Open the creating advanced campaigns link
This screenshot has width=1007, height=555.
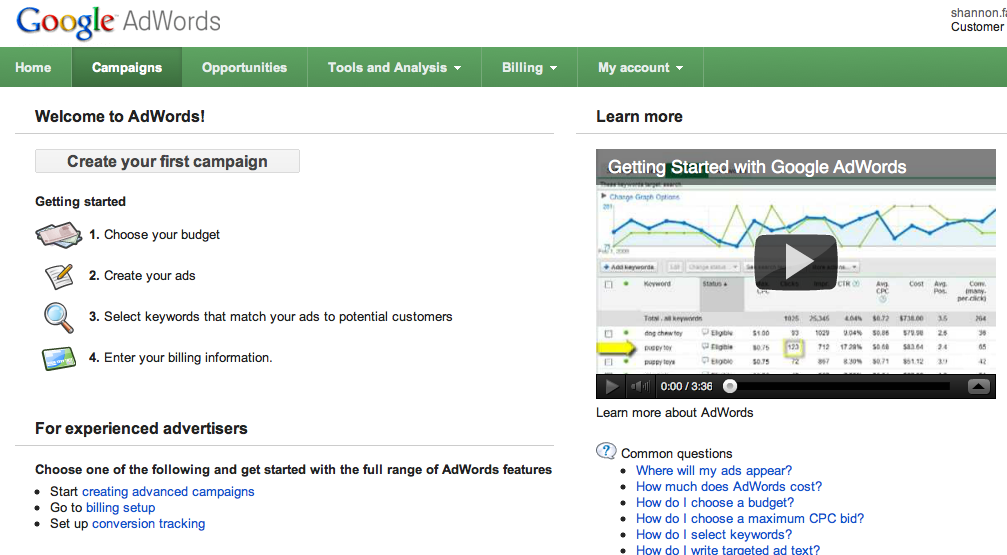168,491
